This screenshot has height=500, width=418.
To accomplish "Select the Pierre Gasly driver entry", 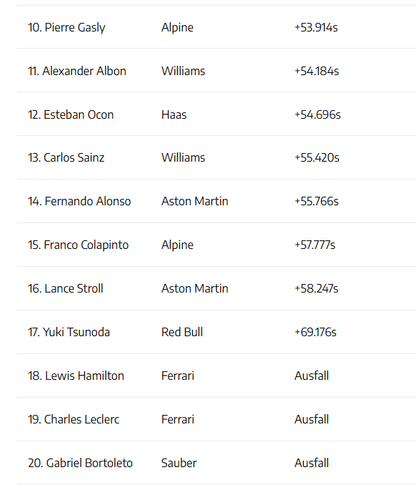I will coord(67,27).
